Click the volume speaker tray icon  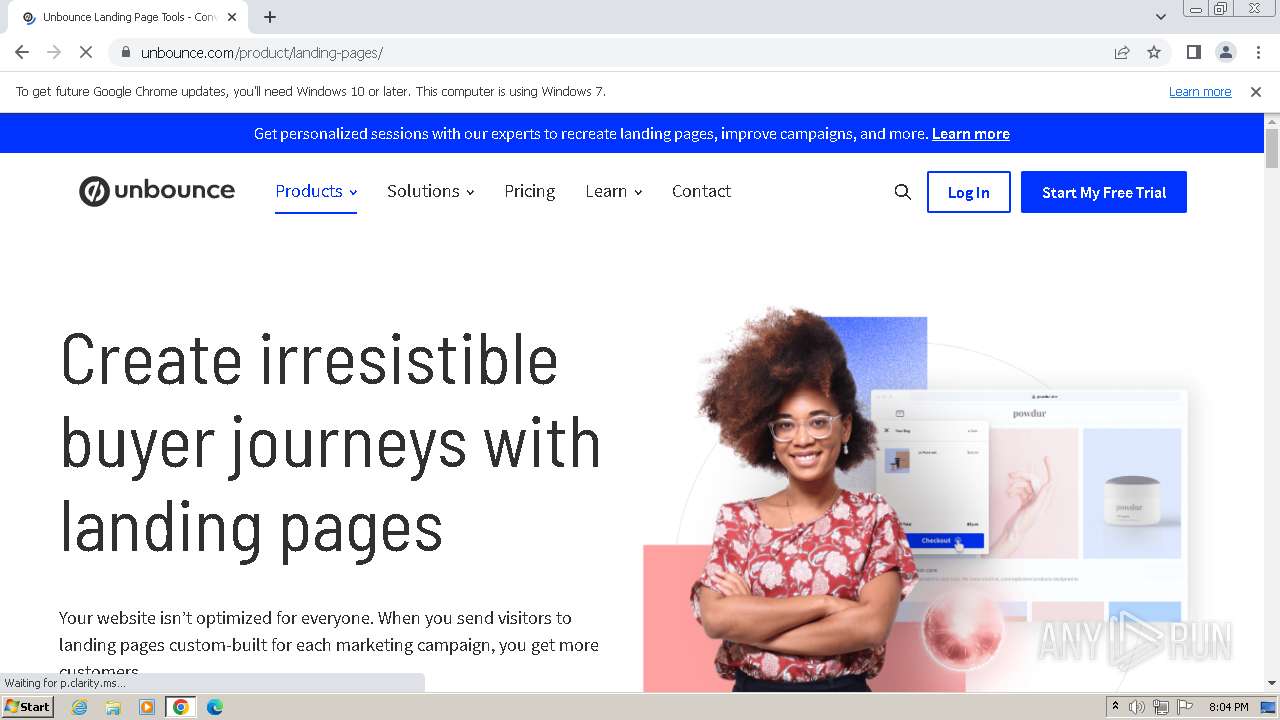pos(1137,707)
